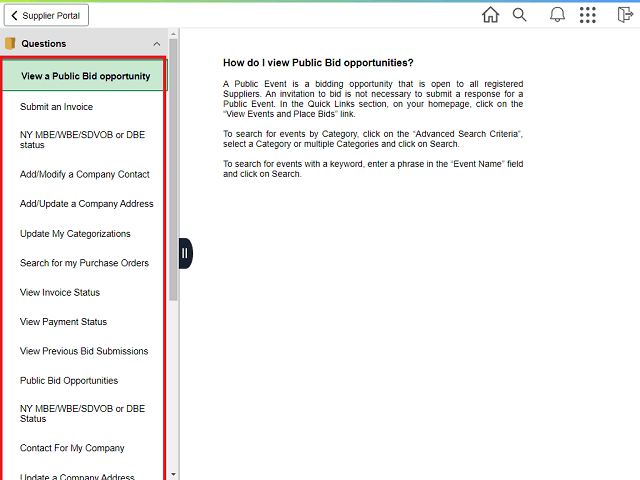The height and width of the screenshot is (480, 640).
Task: Open Add/Update a Company Address
Action: coord(87,204)
